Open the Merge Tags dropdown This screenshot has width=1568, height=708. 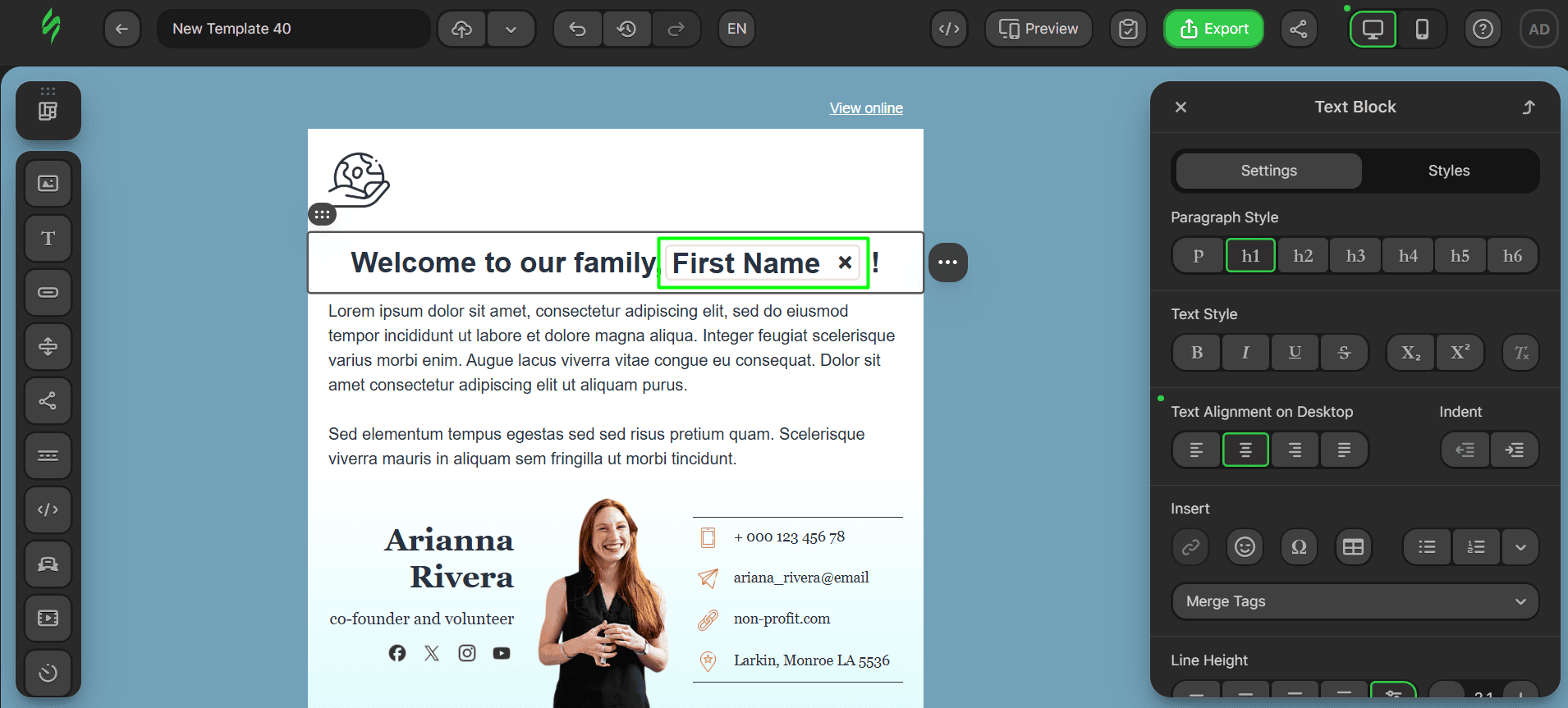(x=1355, y=601)
